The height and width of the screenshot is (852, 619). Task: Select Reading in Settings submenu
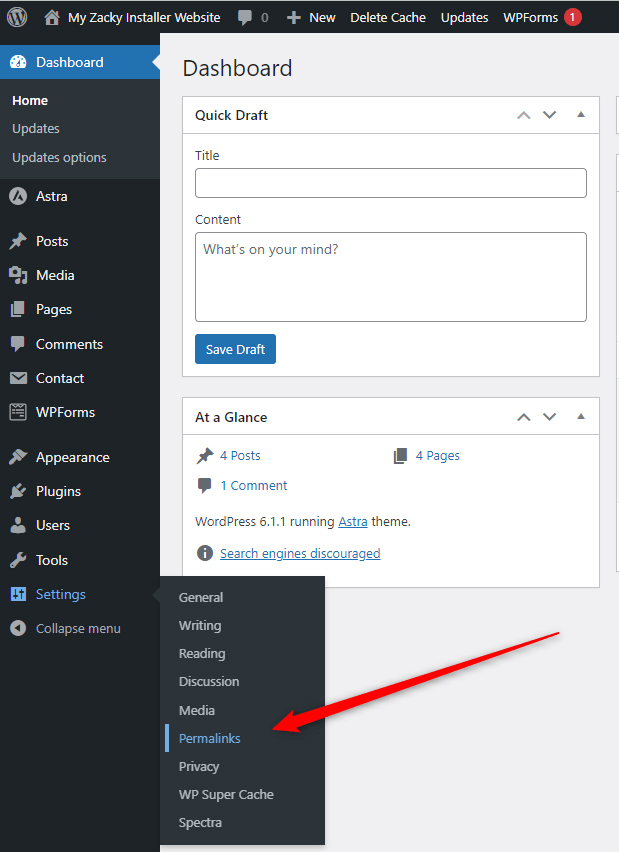pyautogui.click(x=202, y=654)
